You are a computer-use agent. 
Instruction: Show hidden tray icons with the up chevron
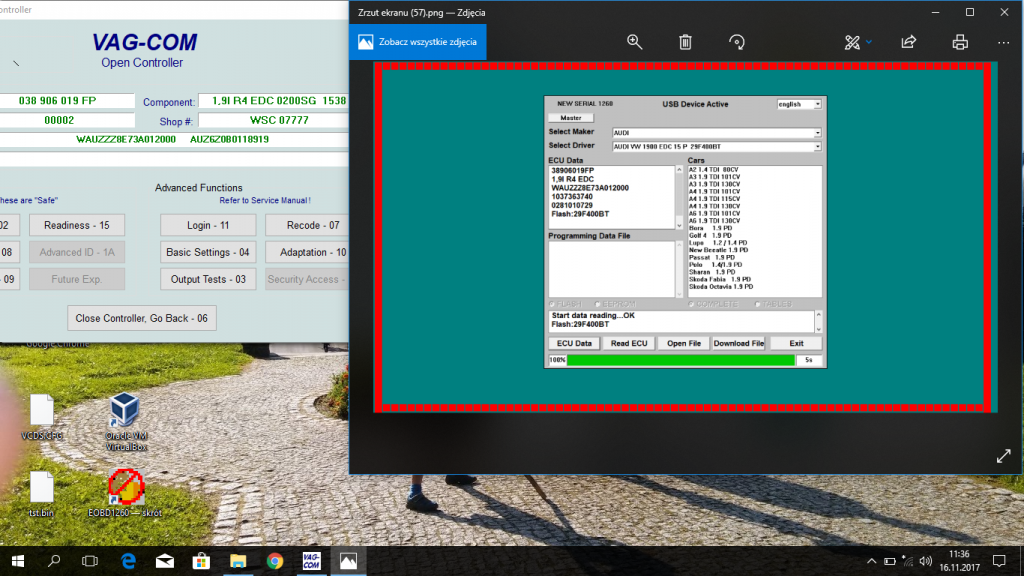871,561
